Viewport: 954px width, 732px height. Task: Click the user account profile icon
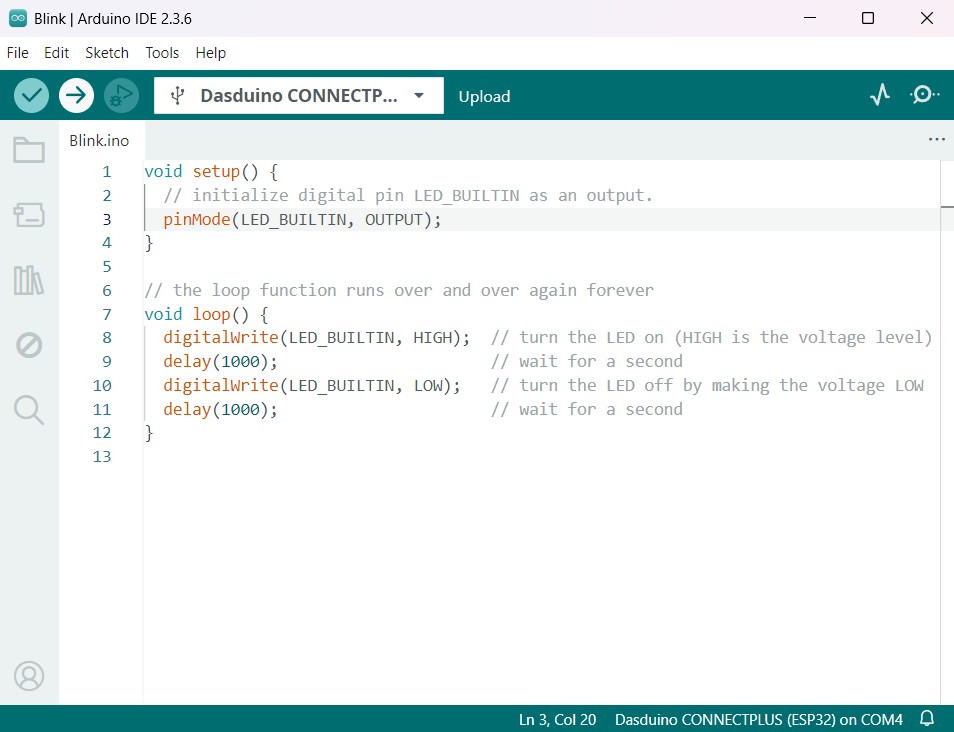click(x=29, y=676)
